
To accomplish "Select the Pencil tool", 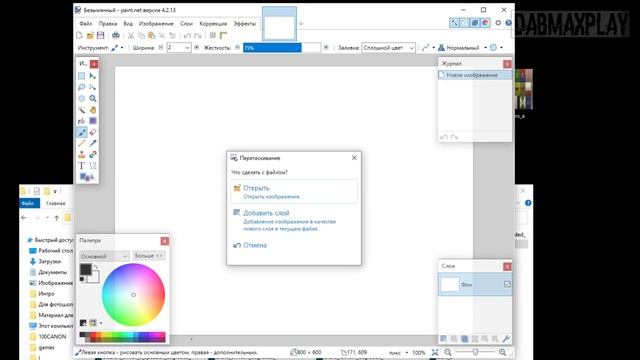I will [82, 143].
